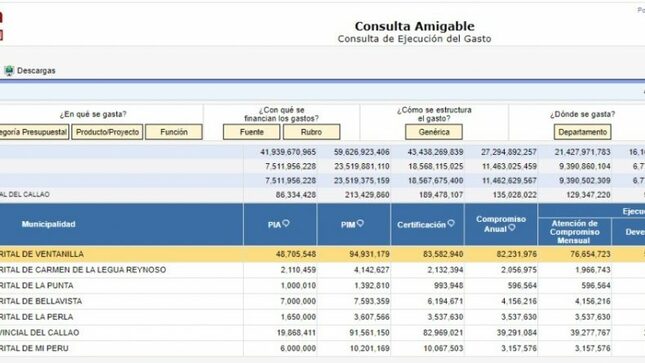Click the Fuente button
The height and width of the screenshot is (363, 645).
pos(251,132)
